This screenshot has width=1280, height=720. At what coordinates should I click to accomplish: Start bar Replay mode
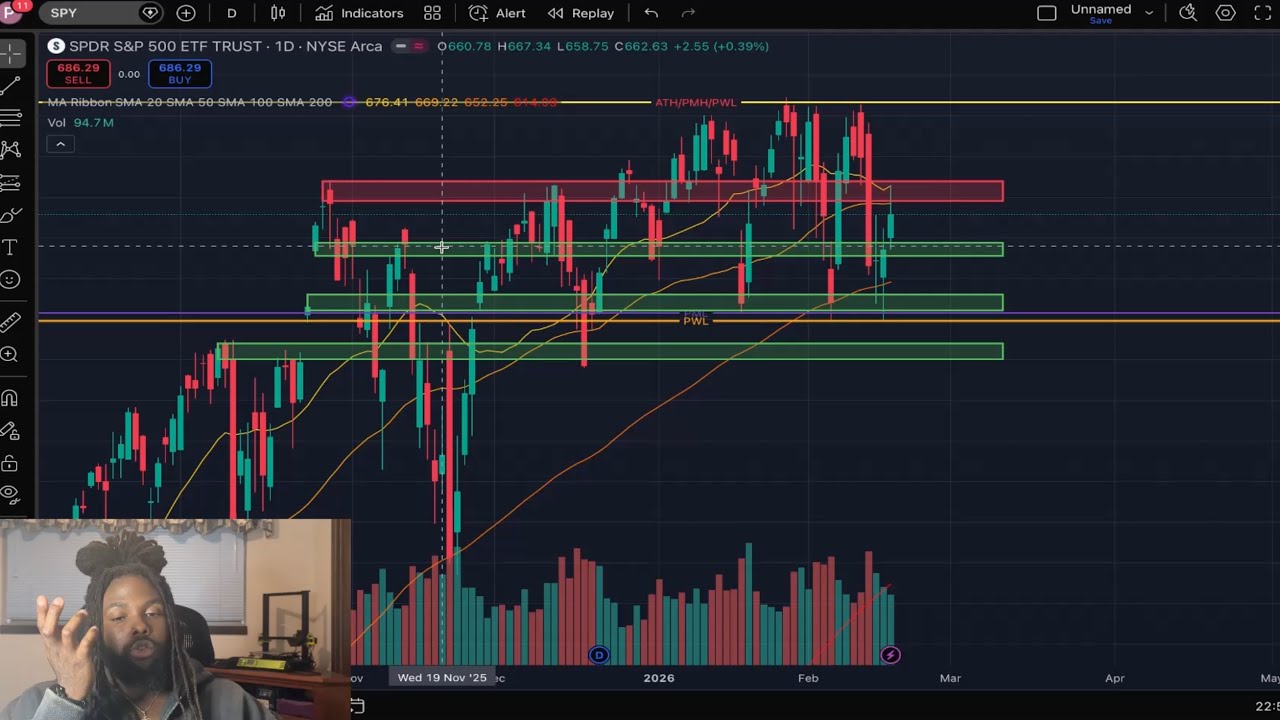581,13
